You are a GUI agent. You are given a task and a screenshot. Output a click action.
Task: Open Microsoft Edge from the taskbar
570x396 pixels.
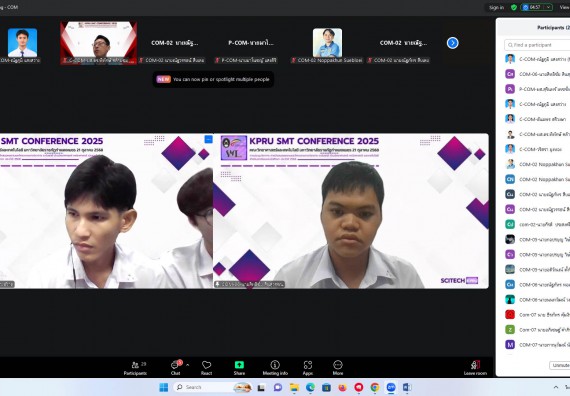click(x=310, y=388)
